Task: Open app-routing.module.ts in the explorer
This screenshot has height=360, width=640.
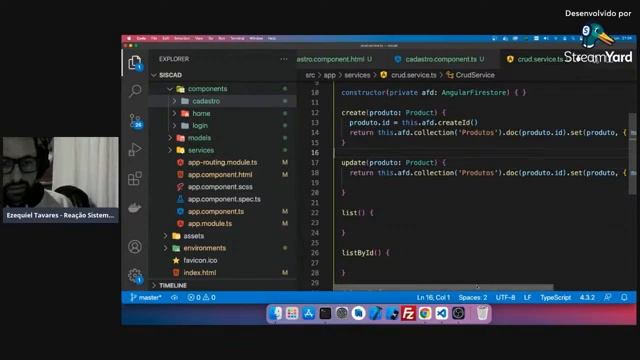Action: pyautogui.click(x=222, y=162)
